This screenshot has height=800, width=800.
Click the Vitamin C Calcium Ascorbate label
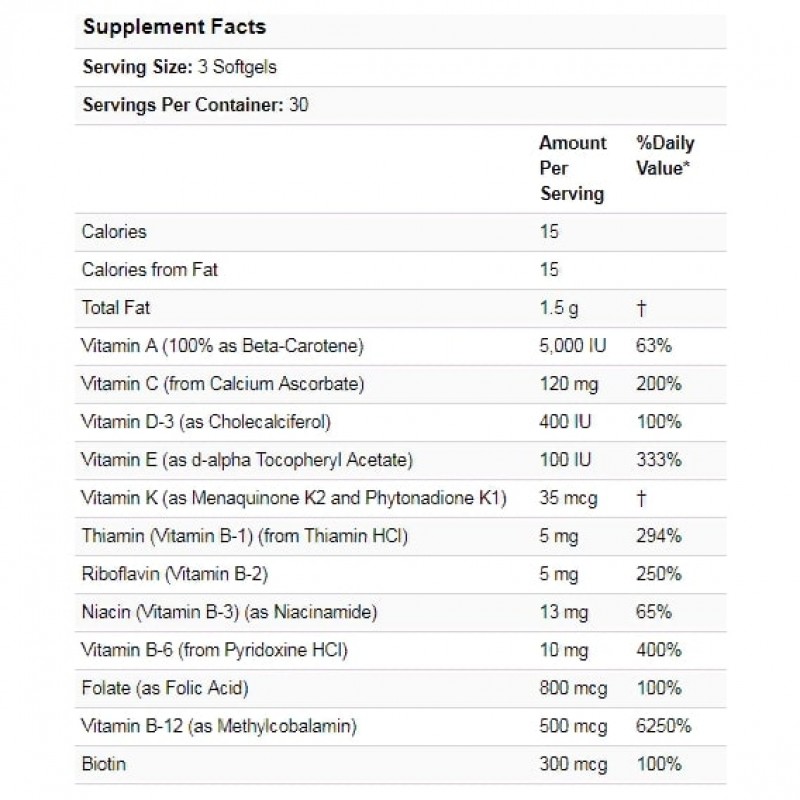click(222, 384)
